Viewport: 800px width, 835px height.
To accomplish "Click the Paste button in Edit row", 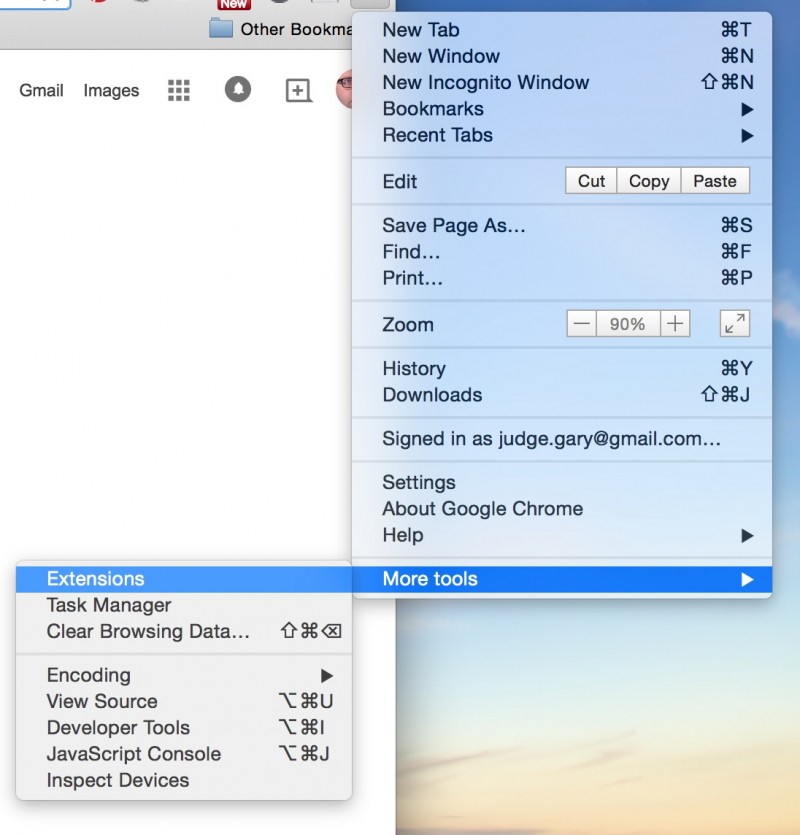I will click(x=715, y=181).
